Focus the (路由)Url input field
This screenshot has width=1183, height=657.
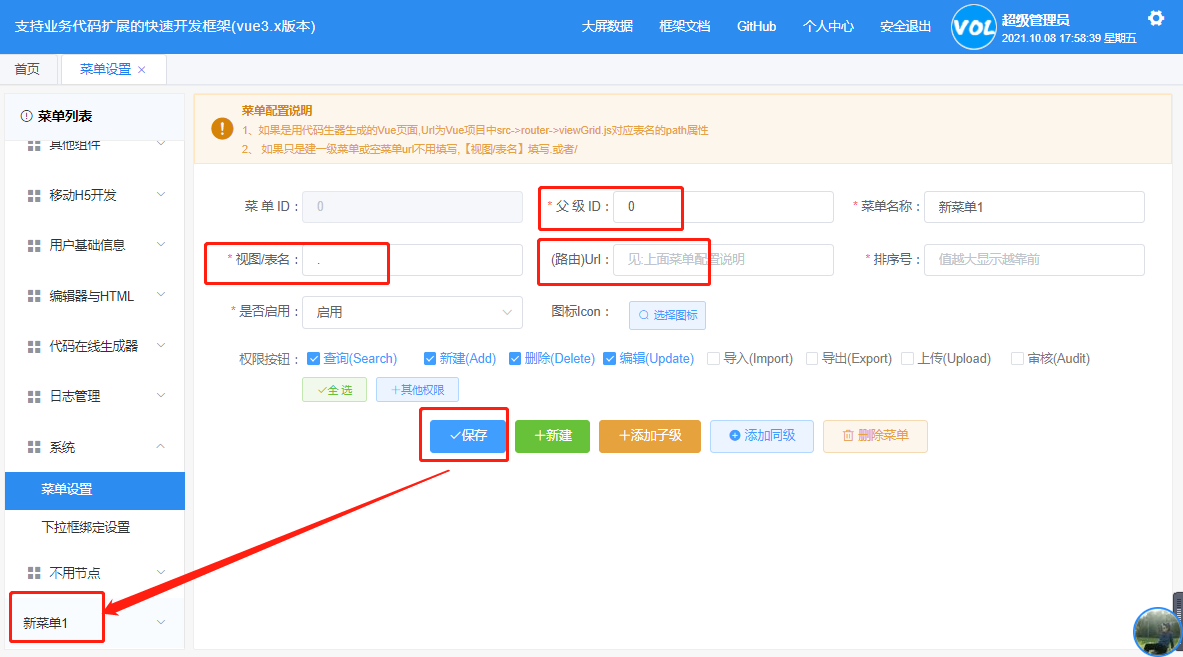tap(723, 259)
